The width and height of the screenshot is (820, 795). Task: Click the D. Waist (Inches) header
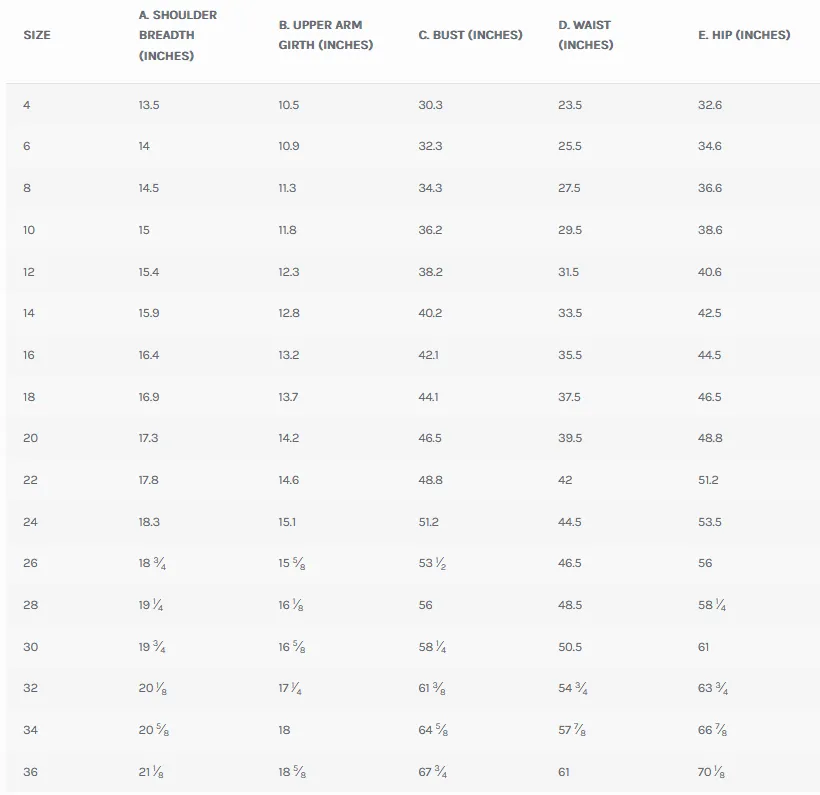[586, 35]
